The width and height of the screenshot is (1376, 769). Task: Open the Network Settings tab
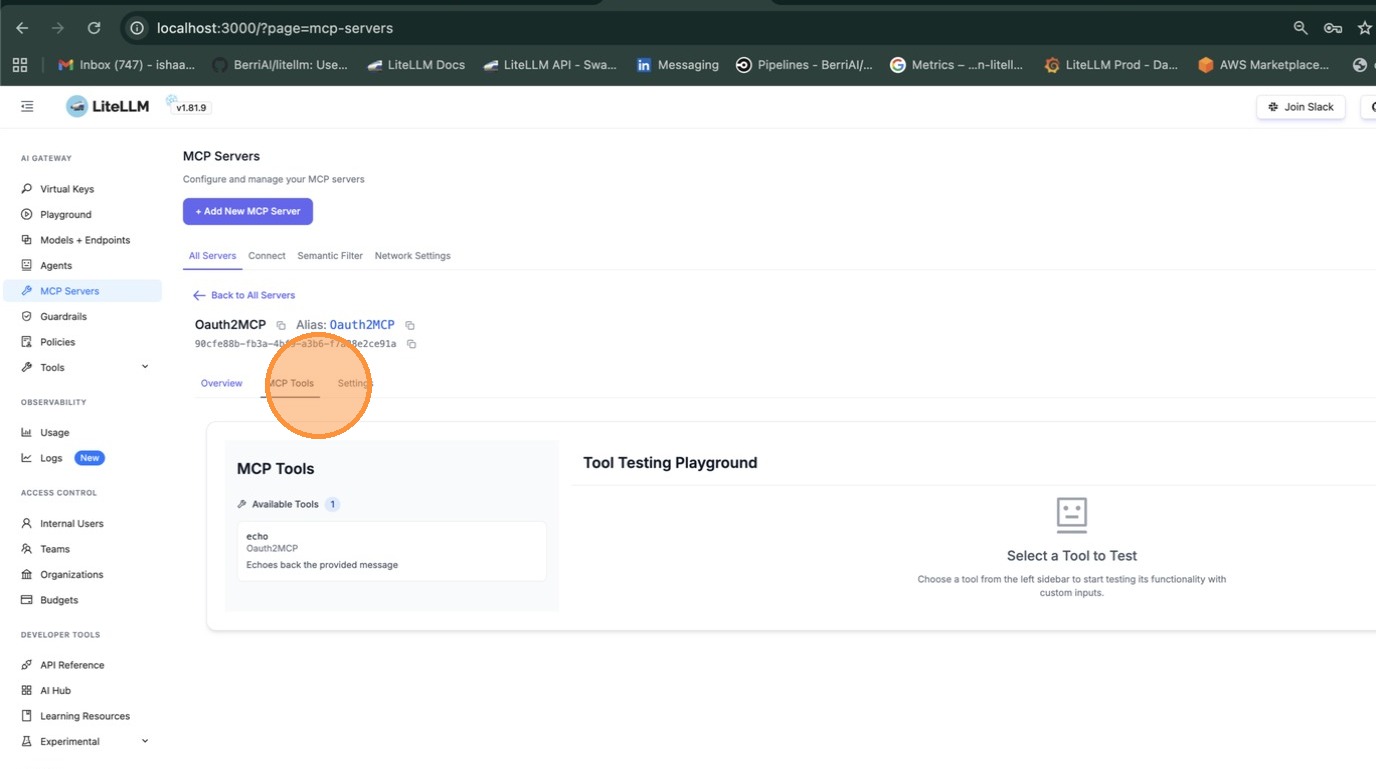click(x=413, y=256)
